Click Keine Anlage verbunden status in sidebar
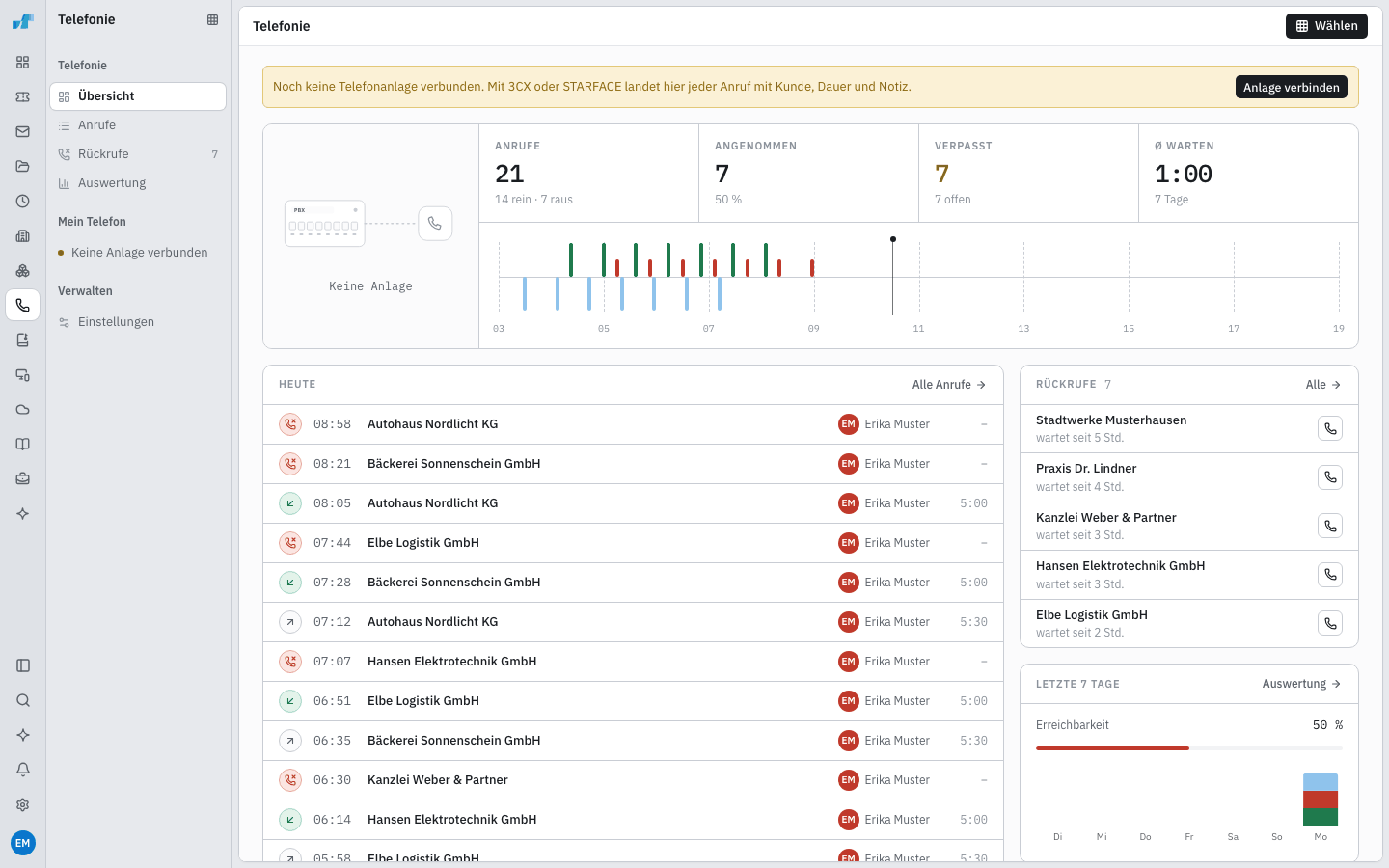1389x868 pixels. (139, 253)
